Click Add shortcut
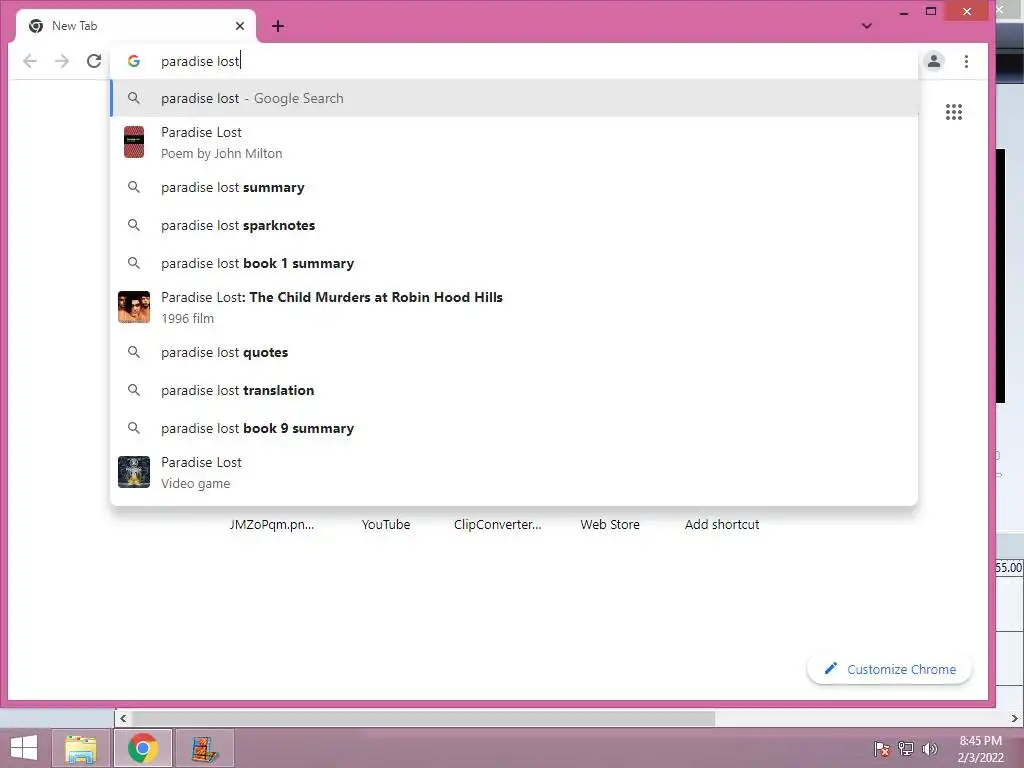 722,524
